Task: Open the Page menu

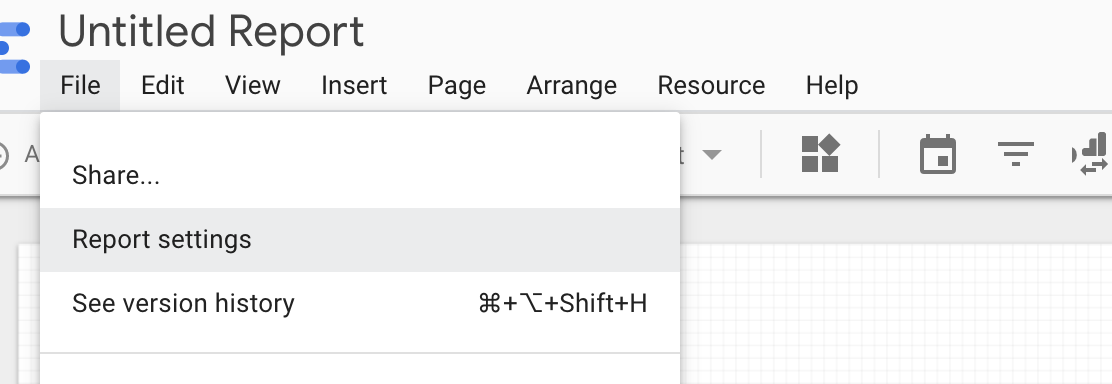Action: click(x=457, y=85)
